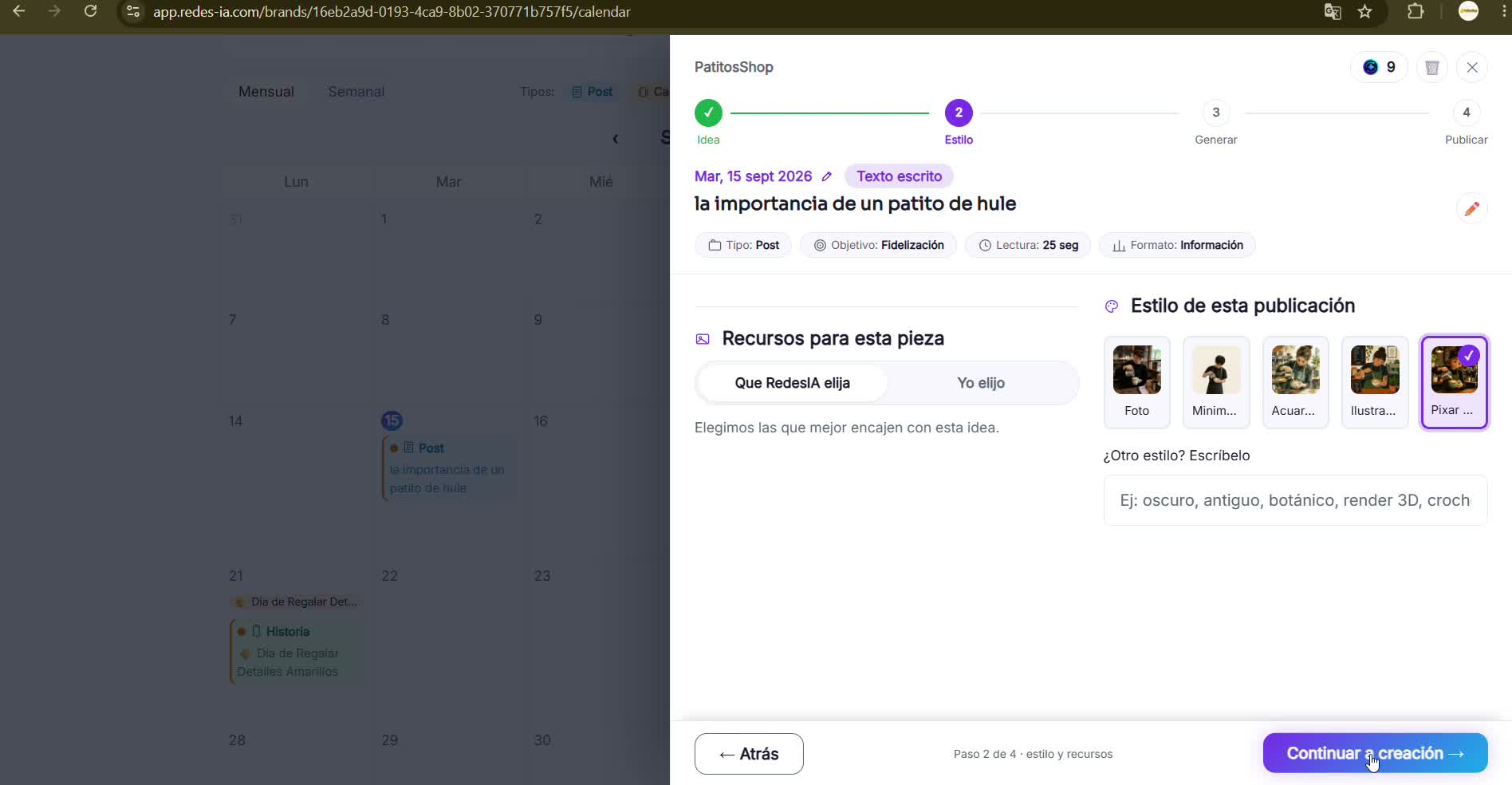Click the trash delete icon in panel header

click(1432, 68)
